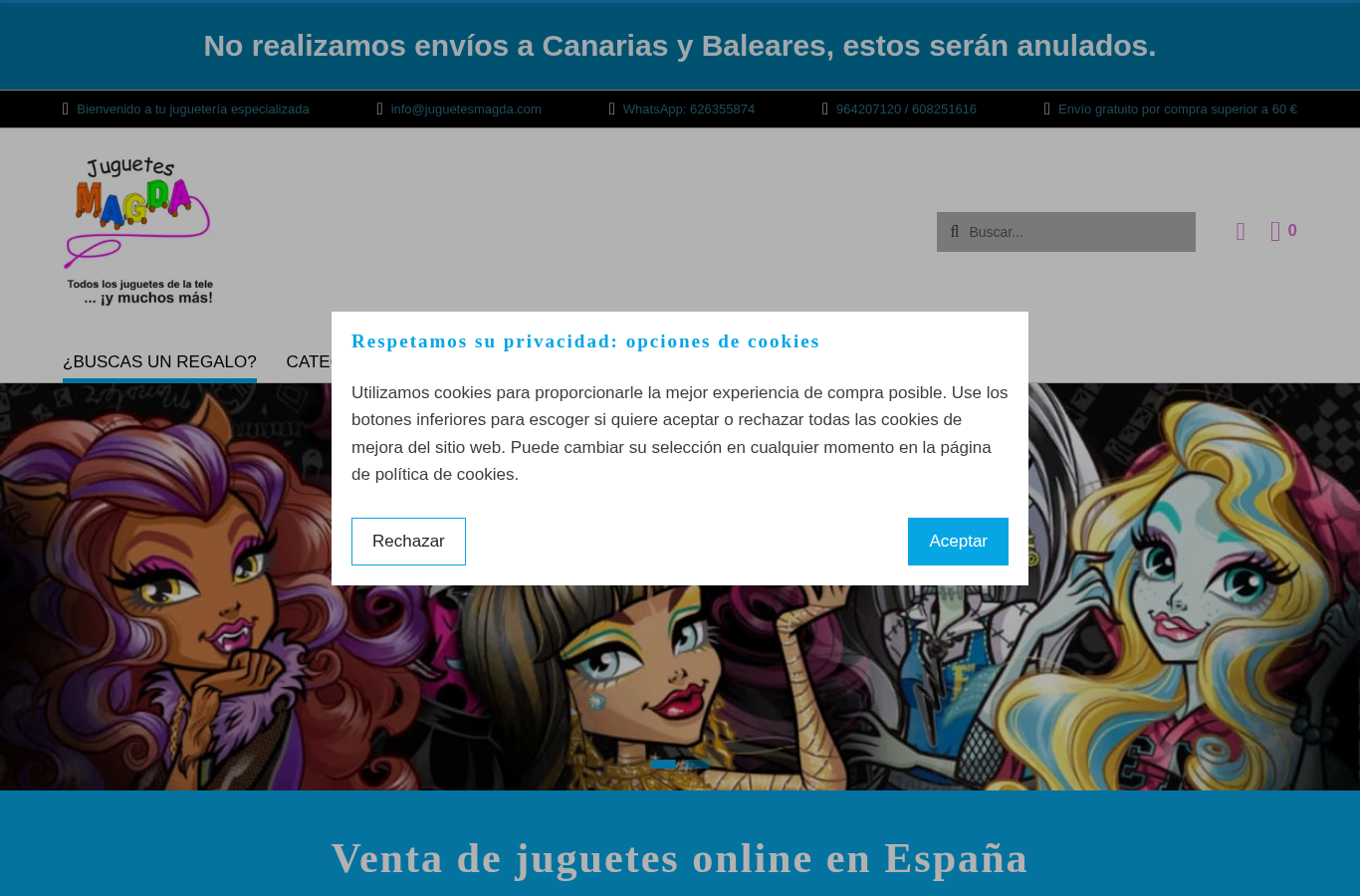Click the Juguetes Magda logo
The height and width of the screenshot is (896, 1360).
pyautogui.click(x=138, y=230)
